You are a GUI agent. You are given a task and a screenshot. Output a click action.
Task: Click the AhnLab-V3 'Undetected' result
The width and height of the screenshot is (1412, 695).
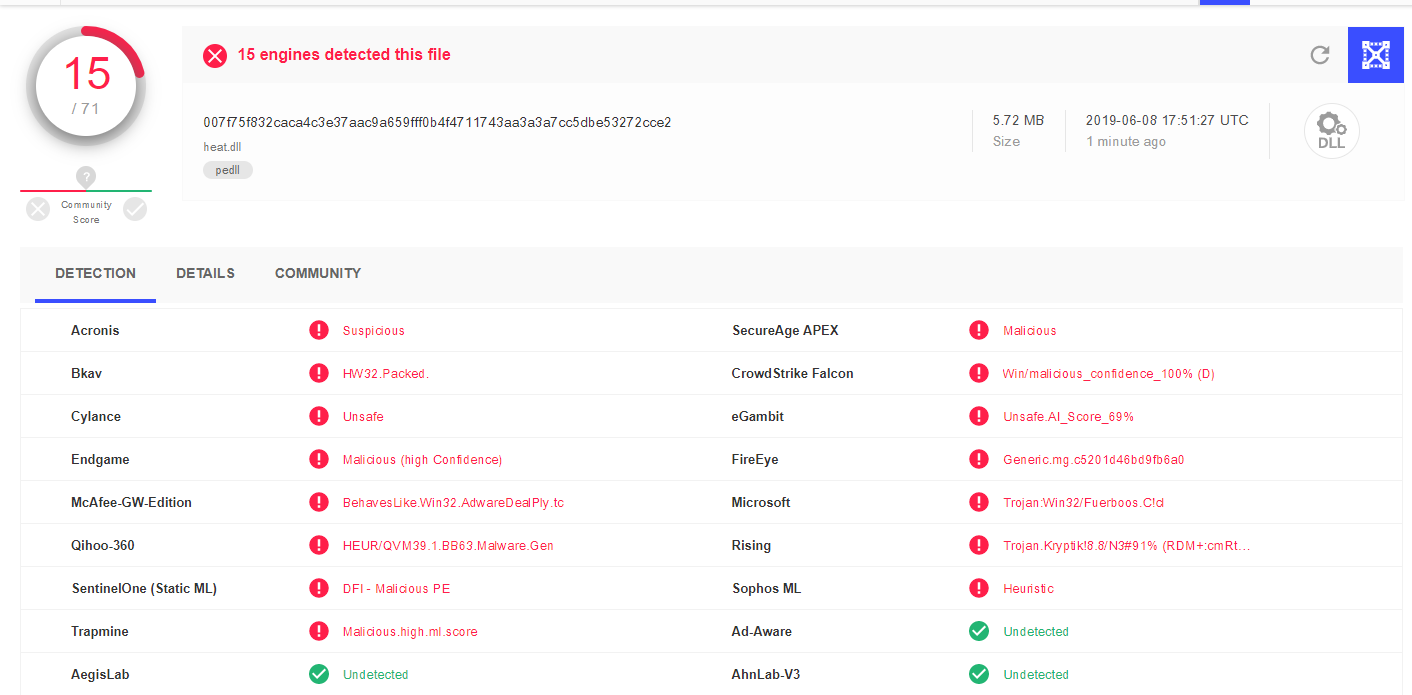1036,675
